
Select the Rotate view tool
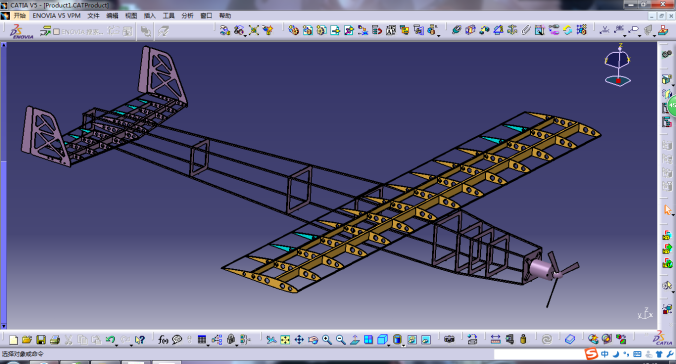pyautogui.click(x=313, y=340)
